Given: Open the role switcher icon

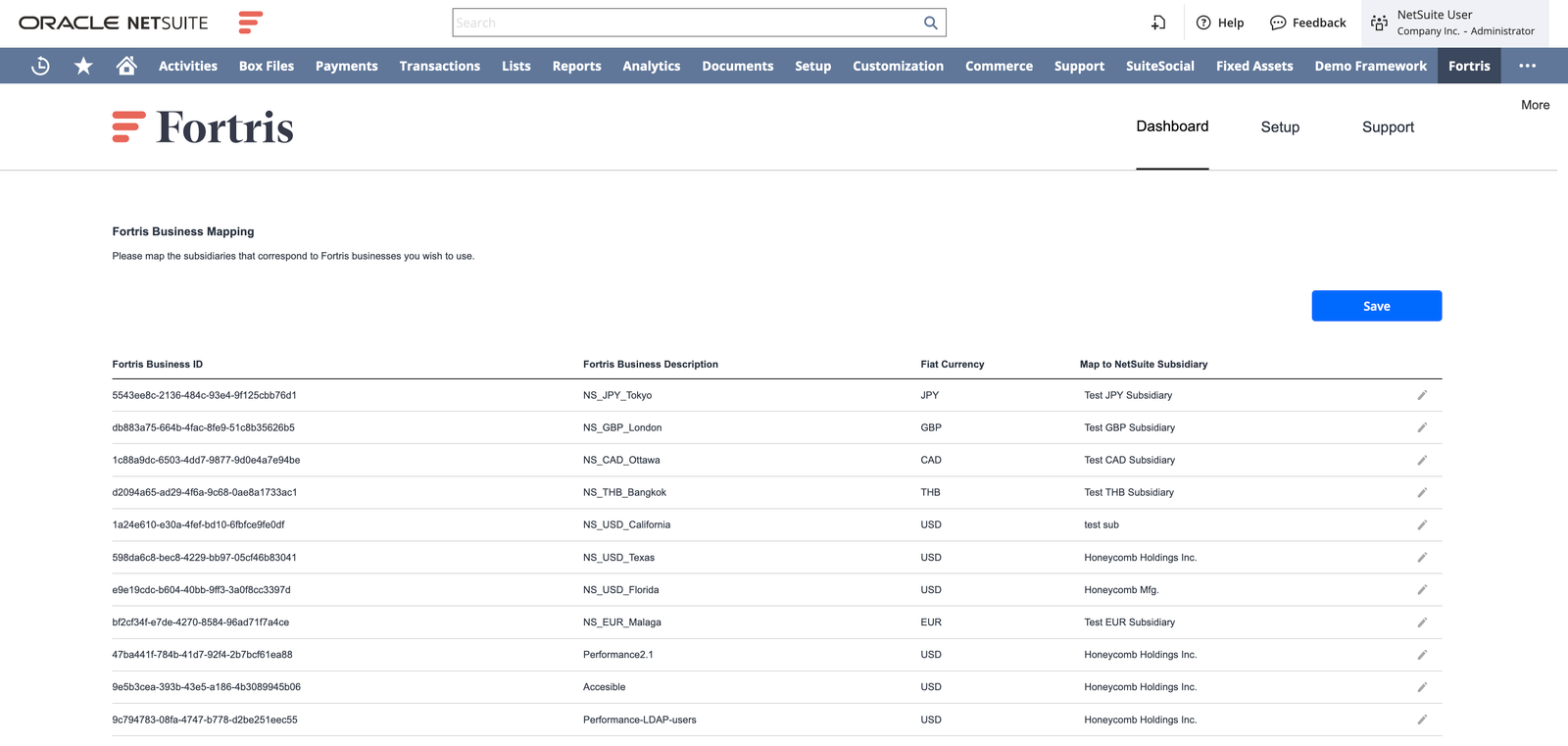Looking at the screenshot, I should (x=1379, y=23).
